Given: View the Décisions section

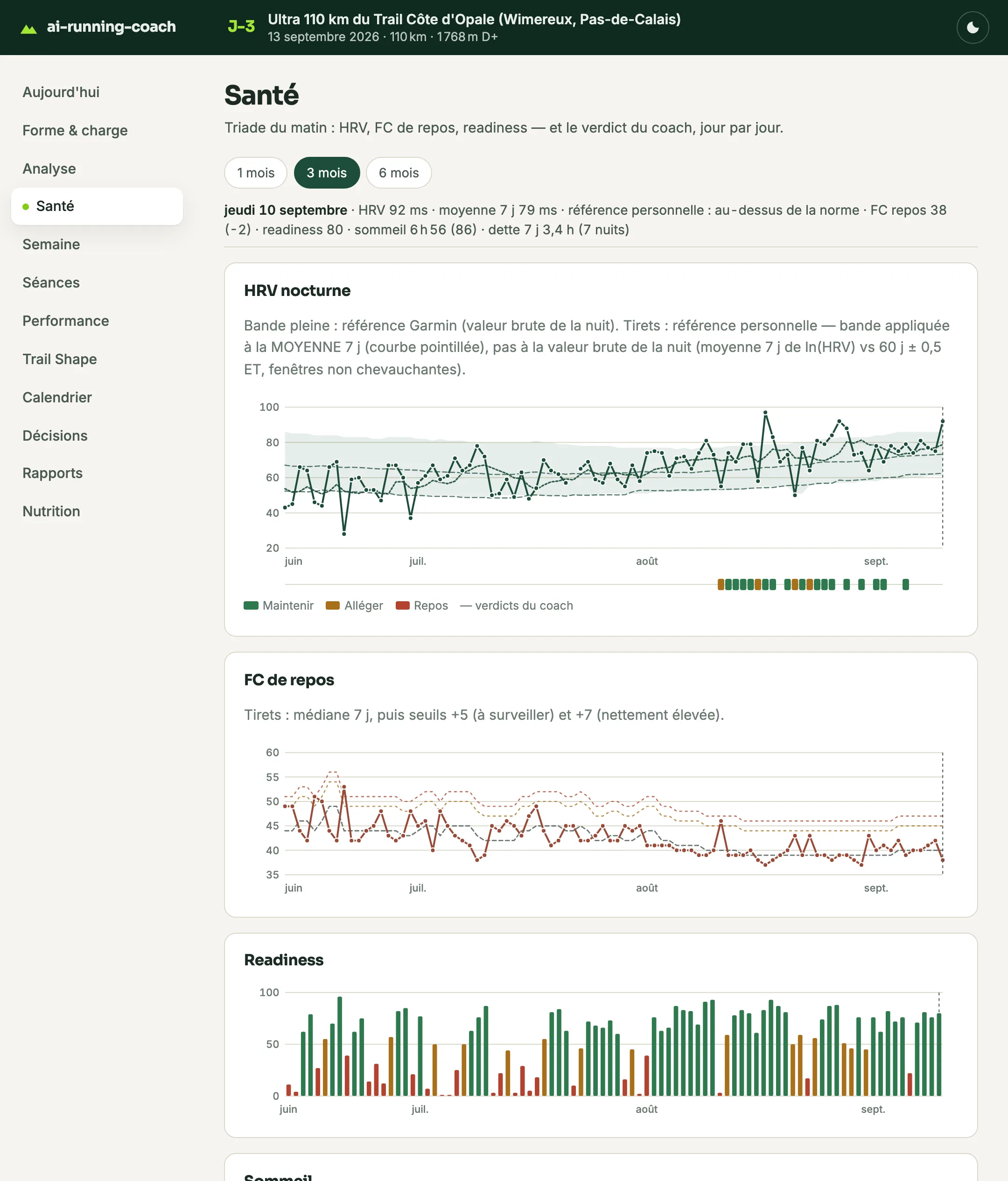Looking at the screenshot, I should (x=55, y=436).
